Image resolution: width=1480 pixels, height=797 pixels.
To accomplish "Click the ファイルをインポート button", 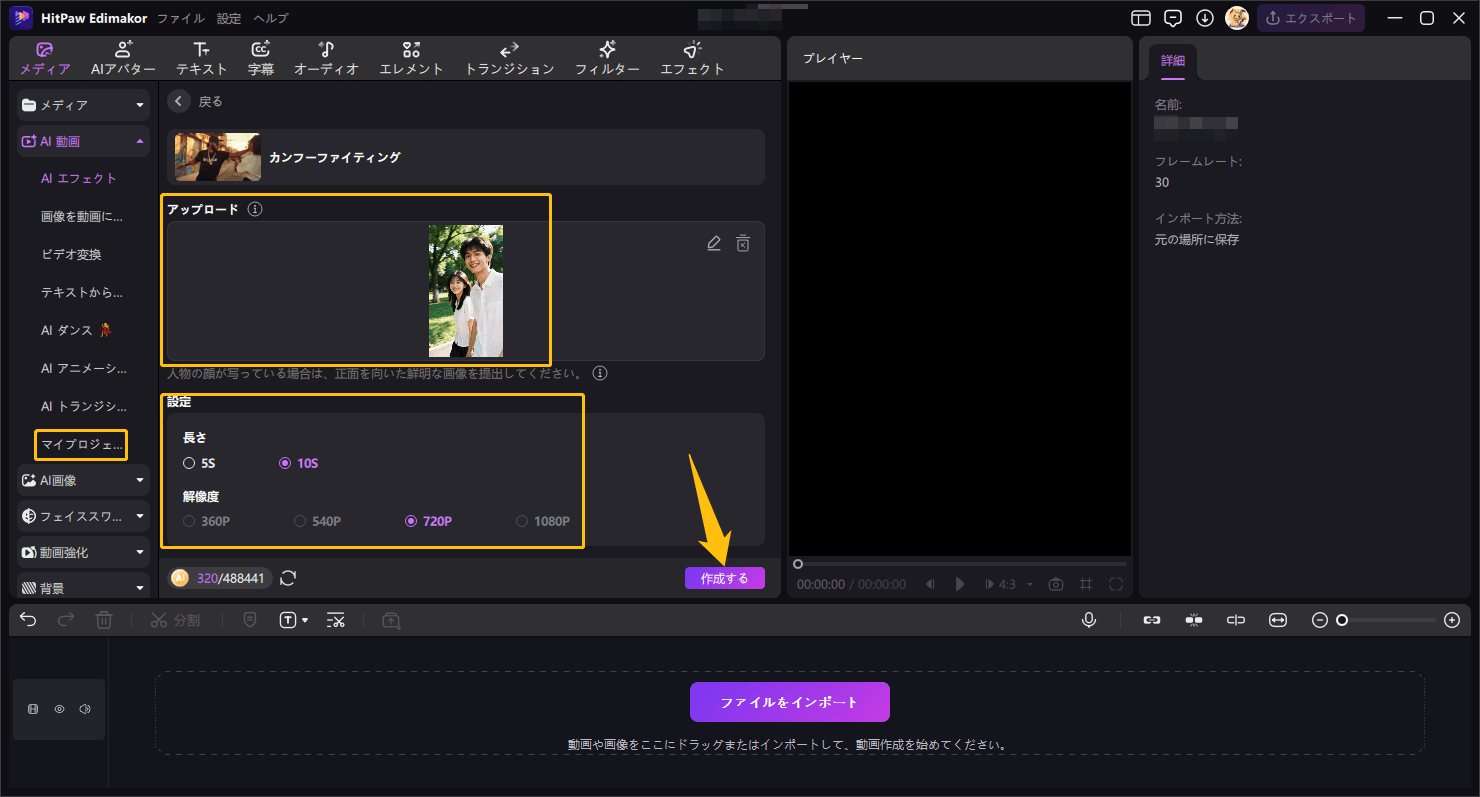I will (789, 701).
